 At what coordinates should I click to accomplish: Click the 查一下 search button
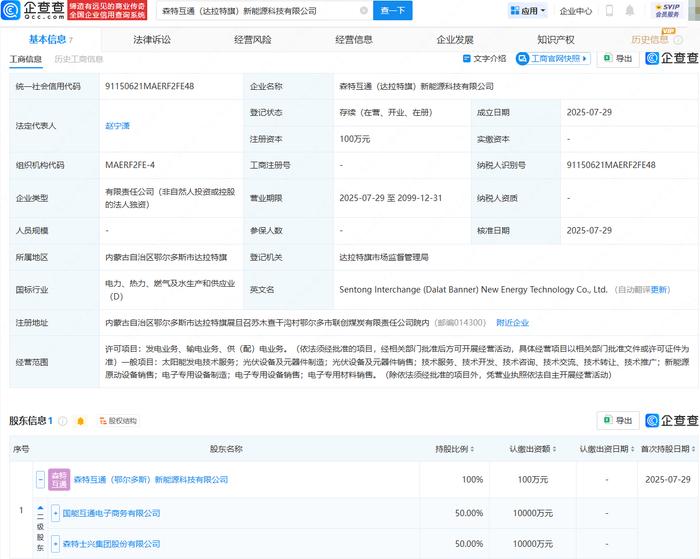(x=392, y=10)
